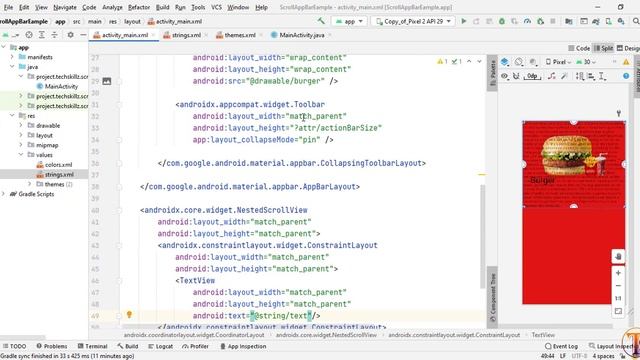This screenshot has width=640, height=360.
Task: Click Zoom to Fit Screen icon
Action: (x=618, y=311)
